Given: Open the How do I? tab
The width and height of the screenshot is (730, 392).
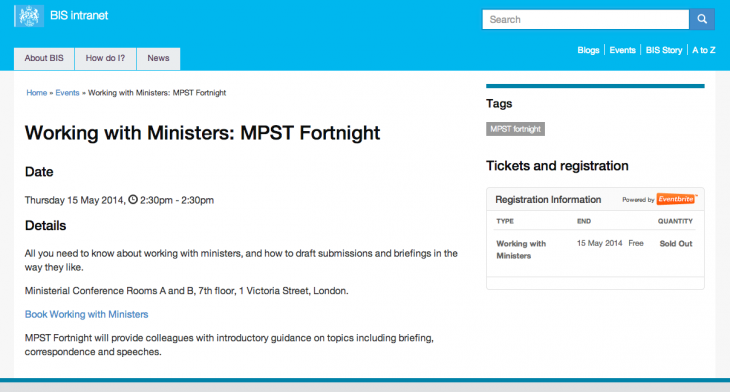Looking at the screenshot, I should (105, 59).
